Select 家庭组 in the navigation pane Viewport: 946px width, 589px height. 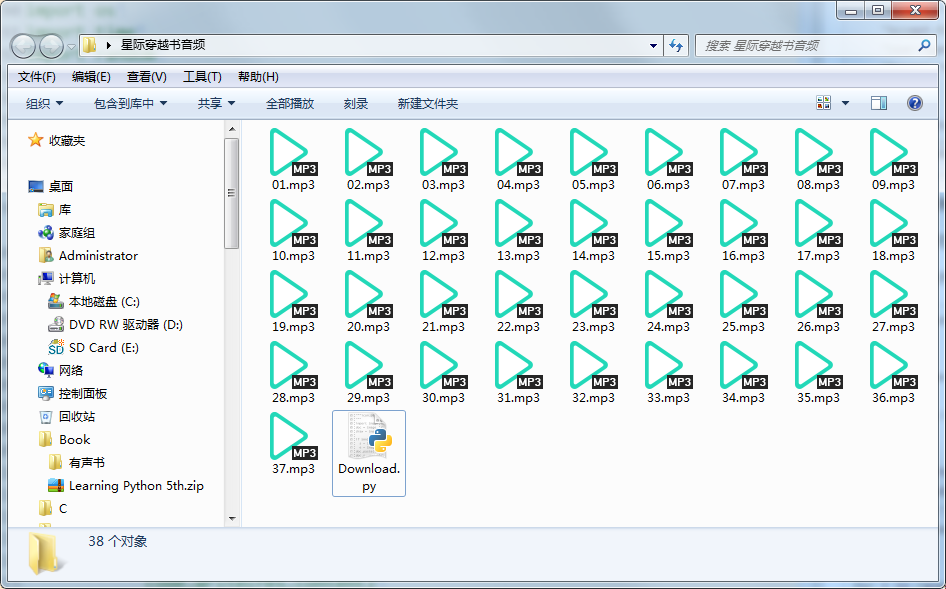tap(66, 233)
